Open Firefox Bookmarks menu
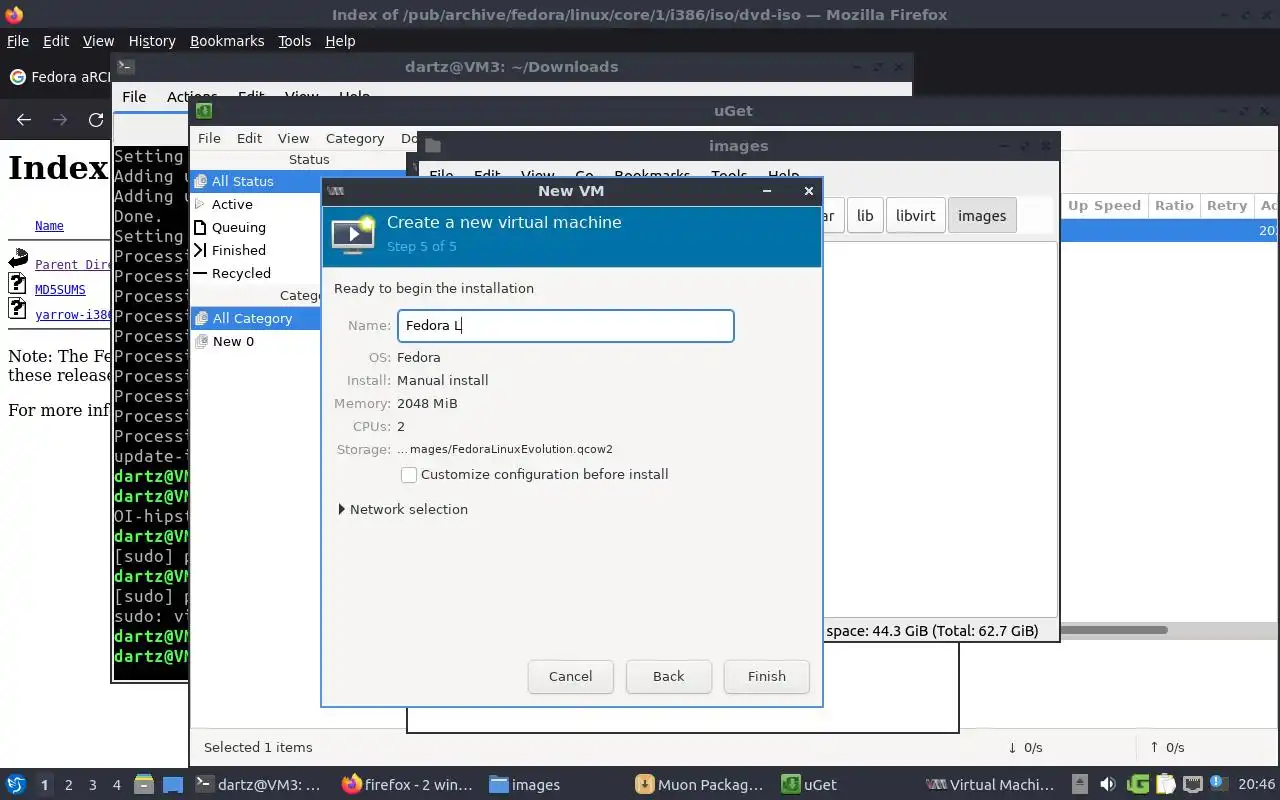The image size is (1280, 800). [x=227, y=41]
